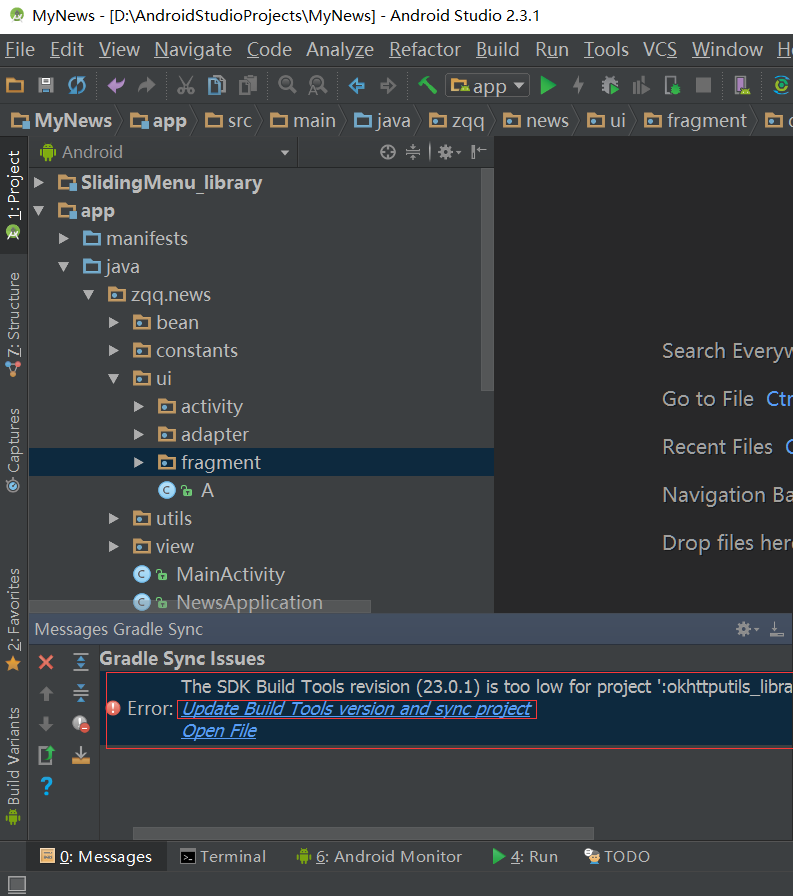The width and height of the screenshot is (793, 896).
Task: Copy using the toolbar copy icon
Action: [217, 86]
